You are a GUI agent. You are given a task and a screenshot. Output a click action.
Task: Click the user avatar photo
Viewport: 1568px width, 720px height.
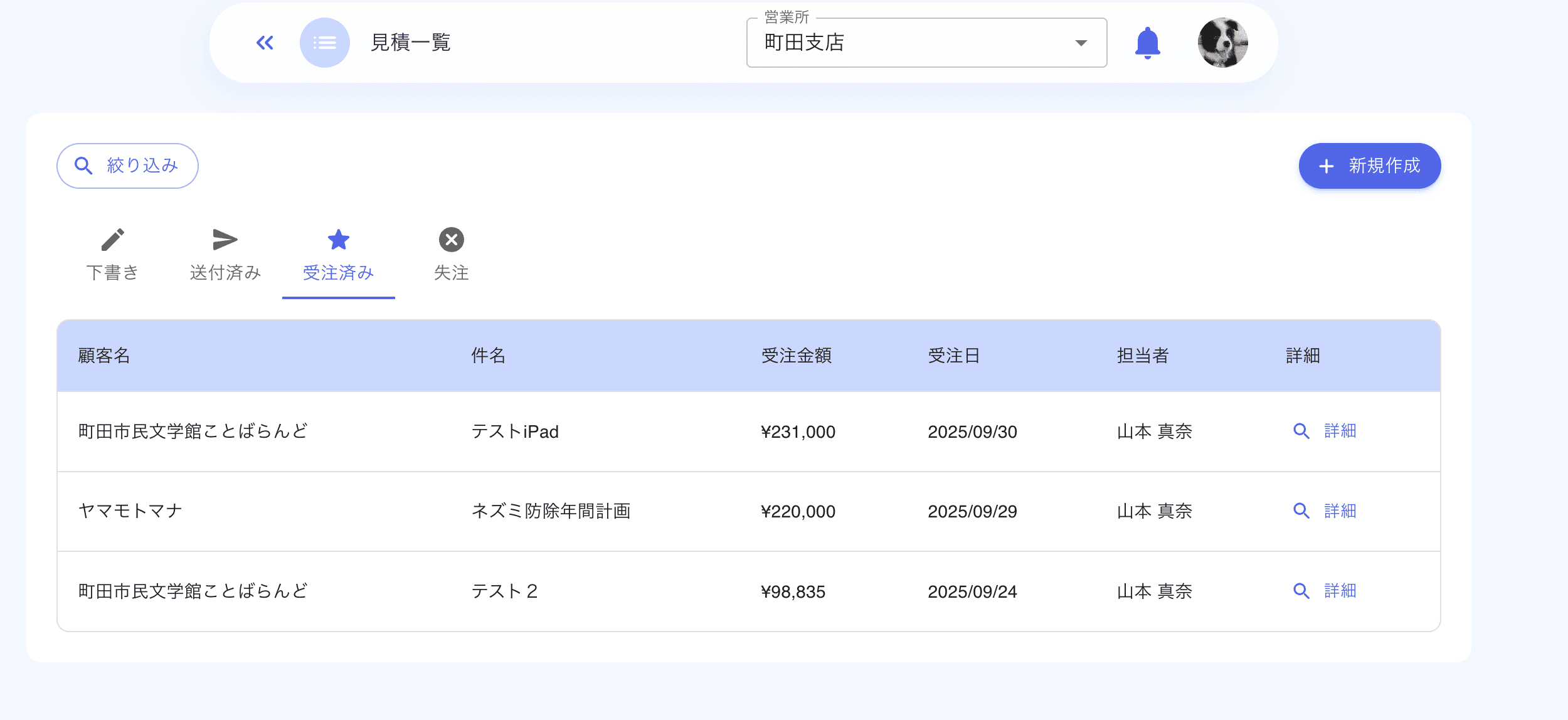1224,43
